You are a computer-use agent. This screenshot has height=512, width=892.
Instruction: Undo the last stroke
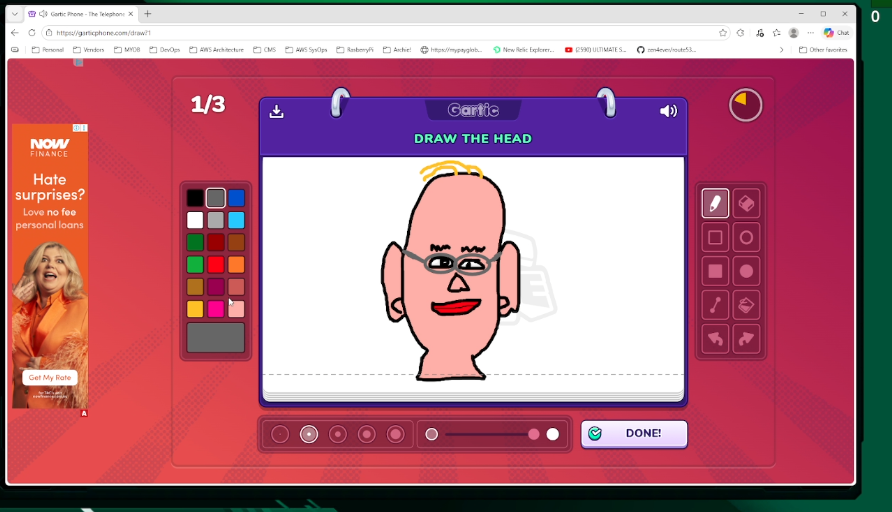715,339
